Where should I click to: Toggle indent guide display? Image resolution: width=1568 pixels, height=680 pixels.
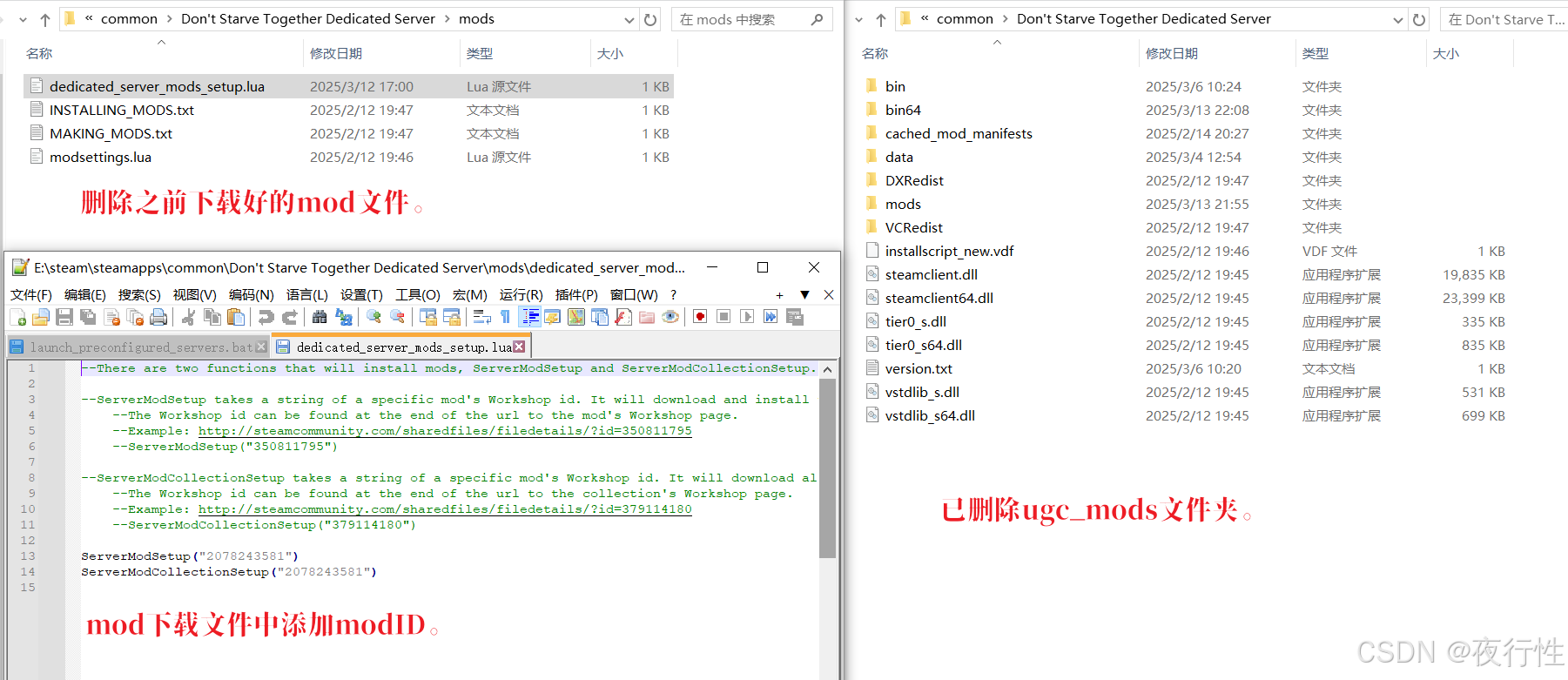tap(529, 317)
